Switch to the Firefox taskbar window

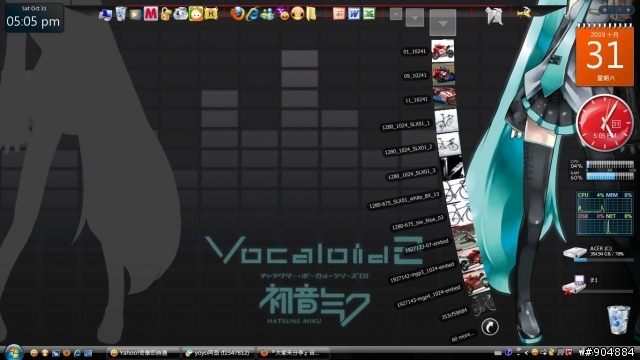[x=293, y=353]
